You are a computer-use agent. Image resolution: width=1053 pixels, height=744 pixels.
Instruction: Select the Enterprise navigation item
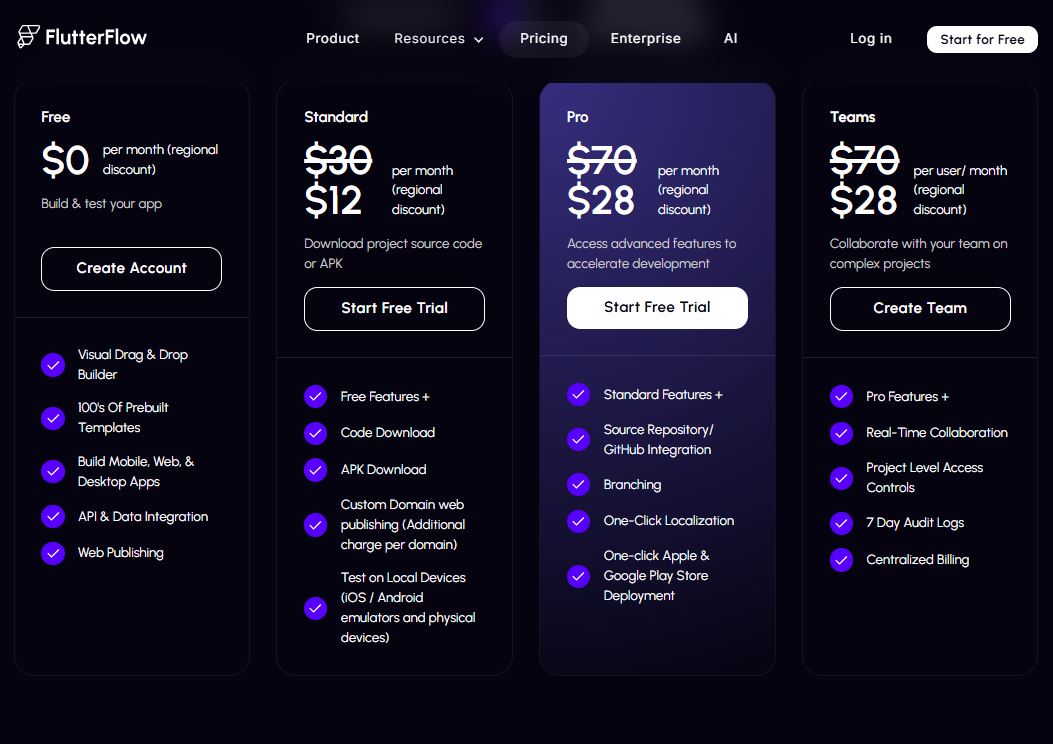(x=645, y=38)
